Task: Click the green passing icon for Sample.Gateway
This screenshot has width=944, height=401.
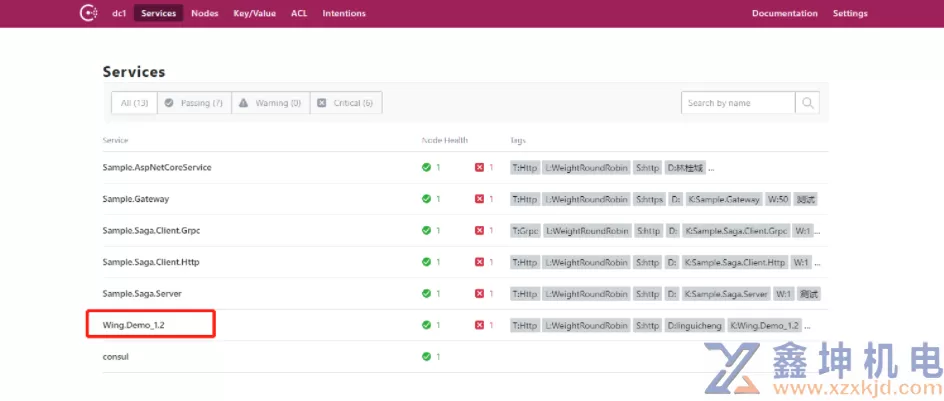Action: pos(426,199)
